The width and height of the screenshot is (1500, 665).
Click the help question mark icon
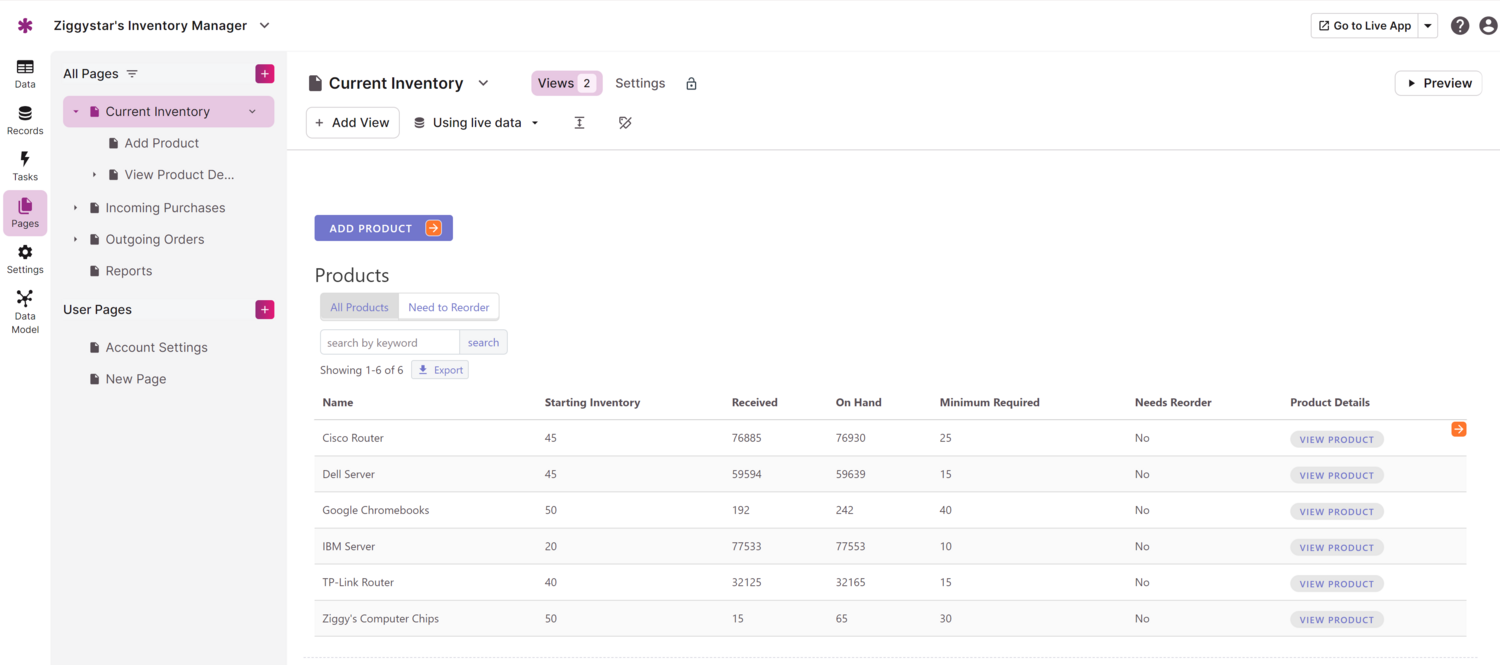coord(1460,26)
